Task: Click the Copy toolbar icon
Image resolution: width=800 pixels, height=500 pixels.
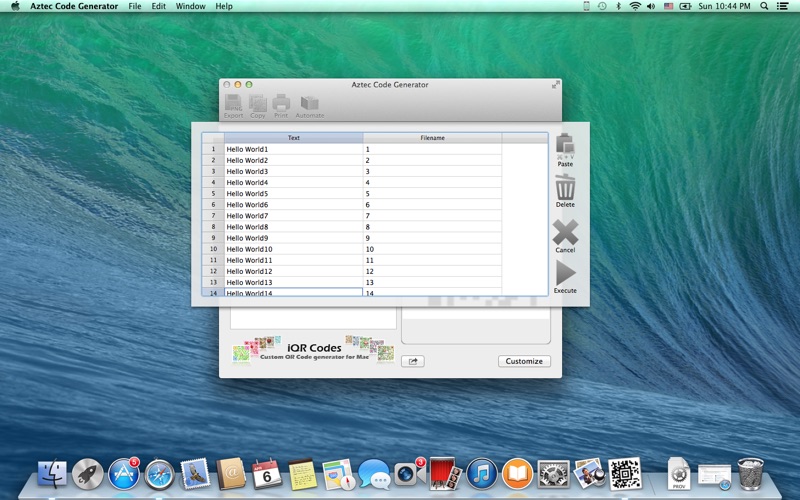Action: click(258, 104)
